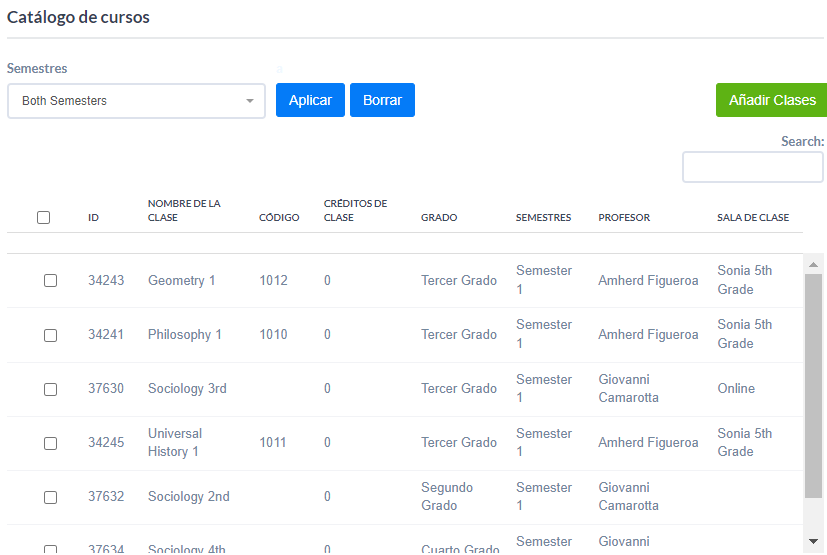This screenshot has height=555, width=827.
Task: Check the Philosophy 1 row checkbox
Action: tap(50, 335)
